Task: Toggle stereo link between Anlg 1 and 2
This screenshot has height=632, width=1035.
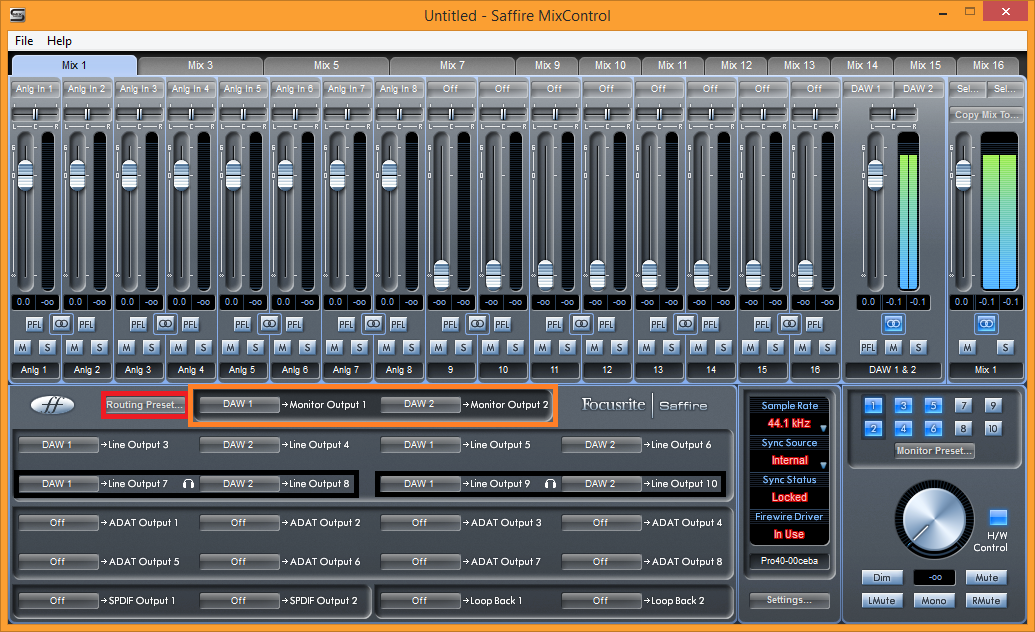Action: click(x=61, y=324)
